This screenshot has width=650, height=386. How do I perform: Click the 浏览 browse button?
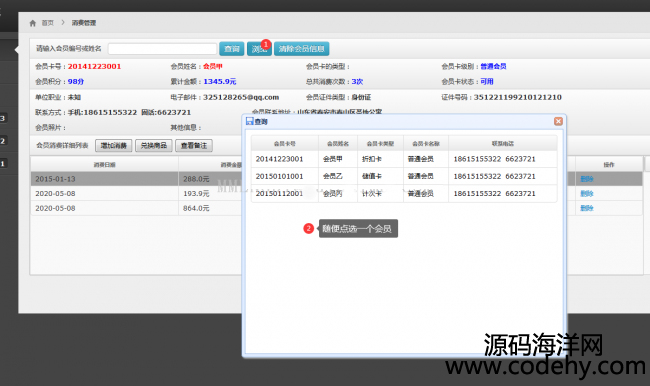tap(259, 49)
